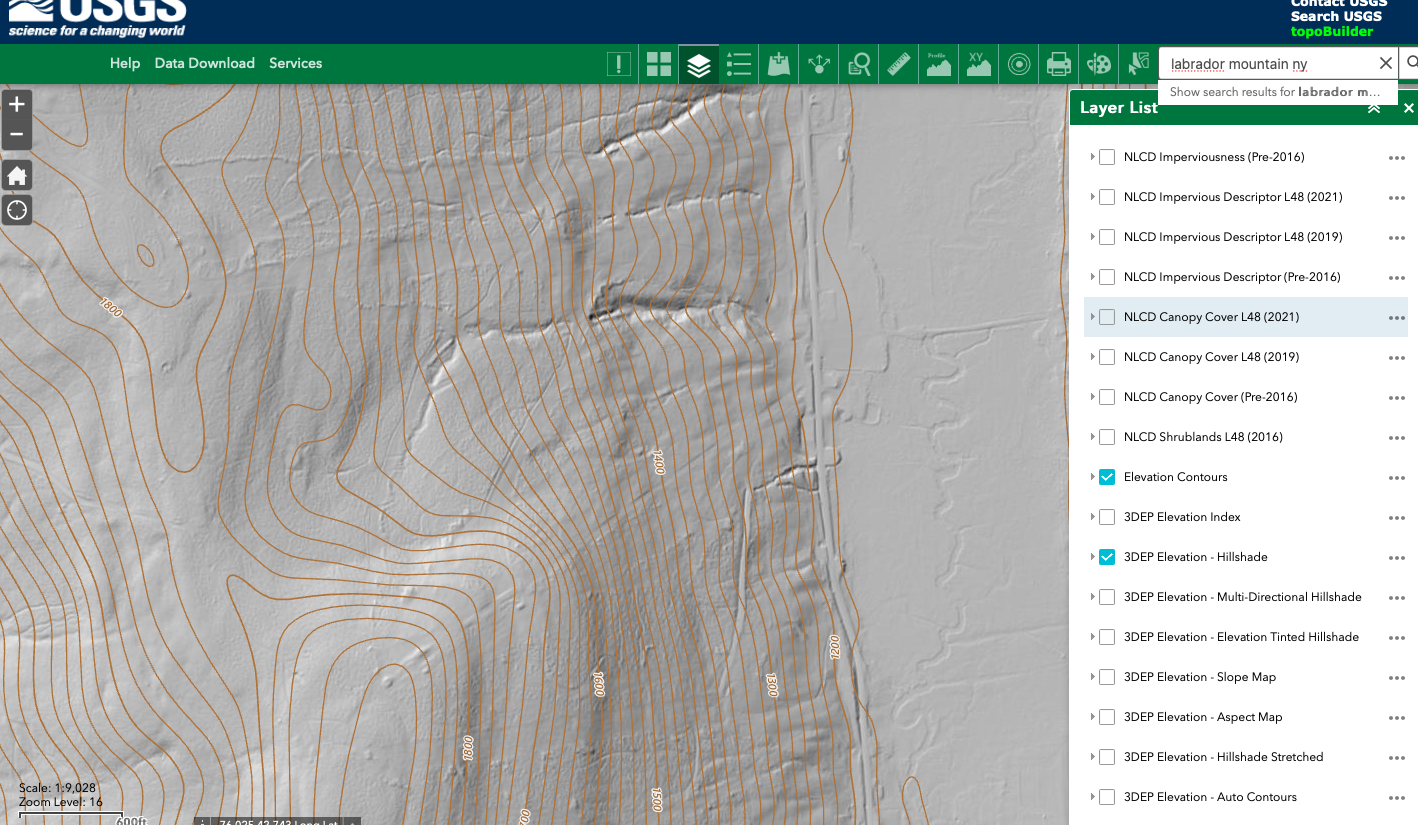Select the NLCD Impervious Descriptor L48 (2019) label
This screenshot has width=1418, height=825.
coord(1233,237)
